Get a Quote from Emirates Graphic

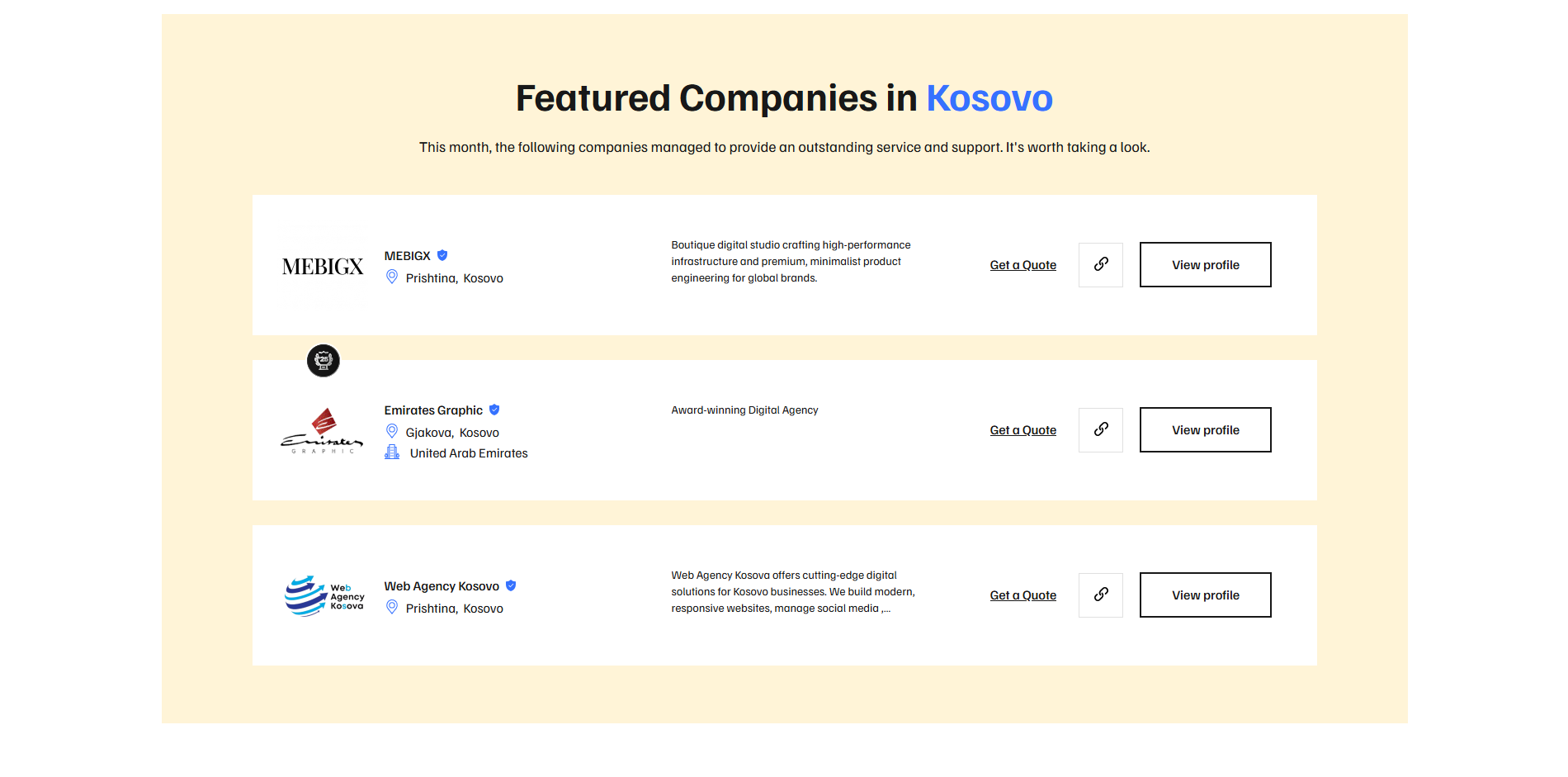[x=1023, y=430]
